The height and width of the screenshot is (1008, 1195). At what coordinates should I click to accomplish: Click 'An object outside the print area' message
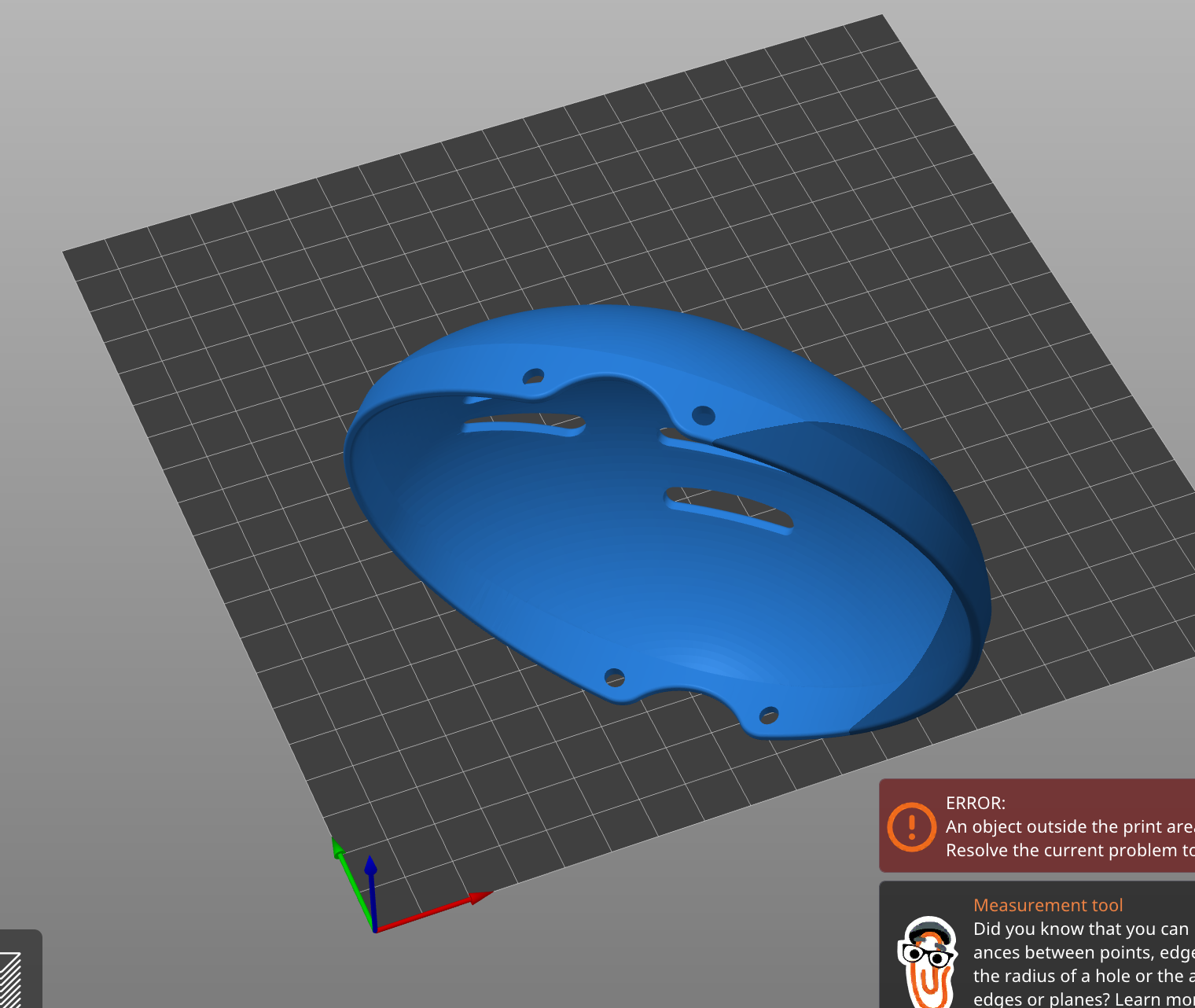[1070, 826]
